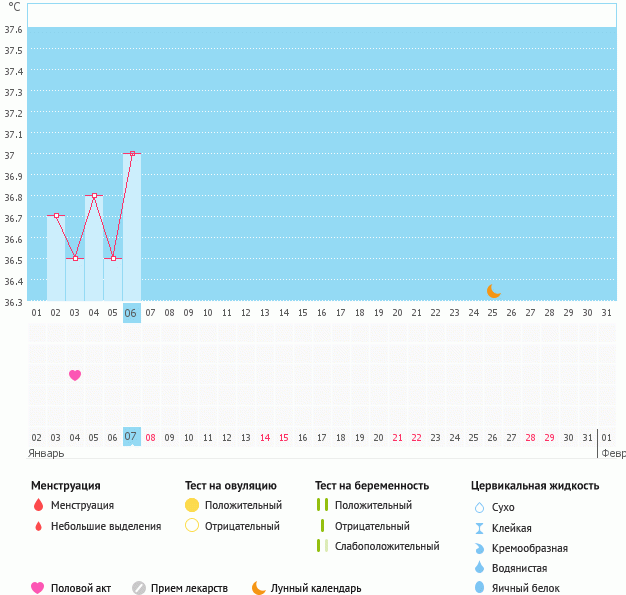This screenshot has height=595, width=626.
Task: Click the pink heart marker on the chart
Action: (x=75, y=375)
